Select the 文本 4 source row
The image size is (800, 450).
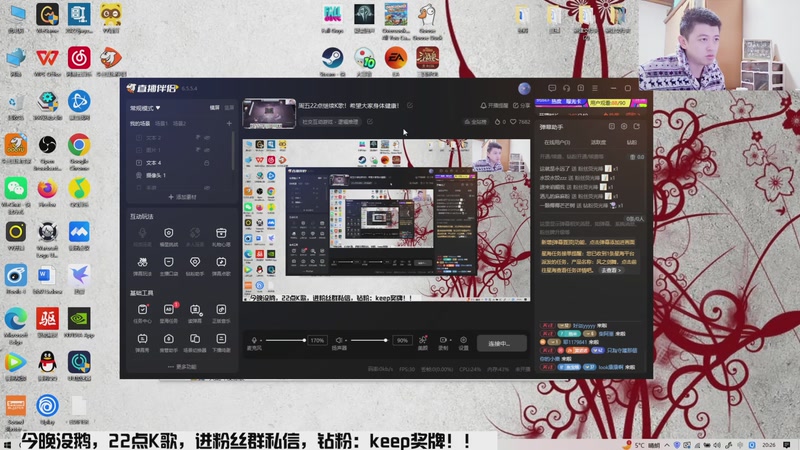181,163
